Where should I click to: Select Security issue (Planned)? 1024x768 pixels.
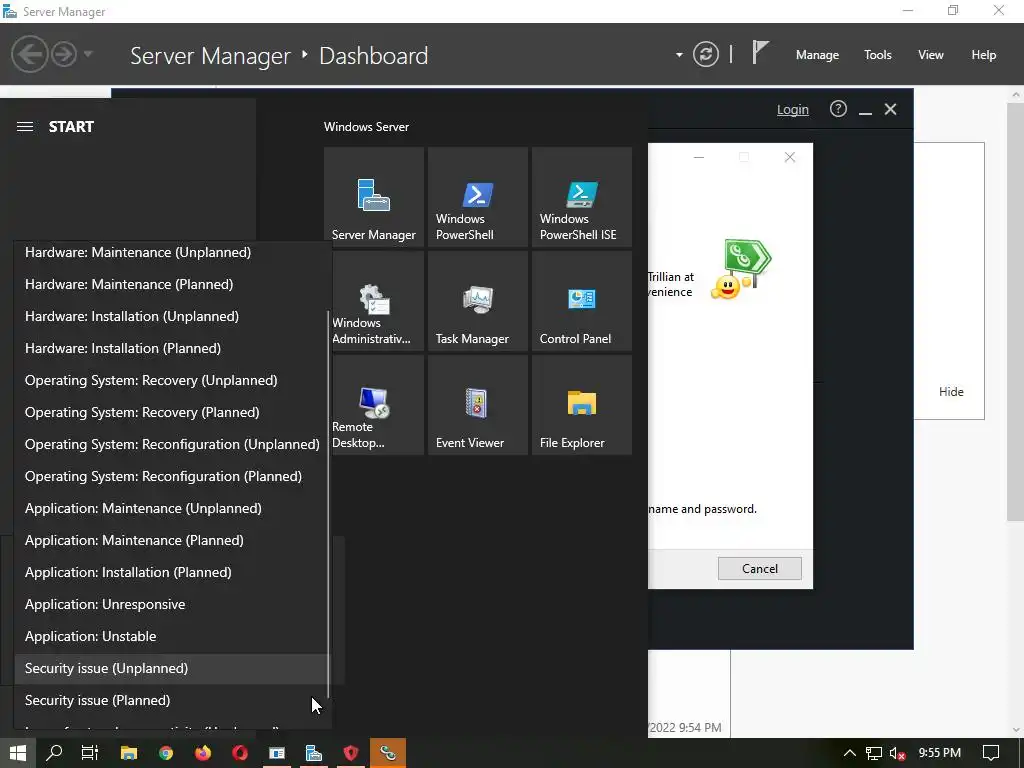pyautogui.click(x=171, y=700)
